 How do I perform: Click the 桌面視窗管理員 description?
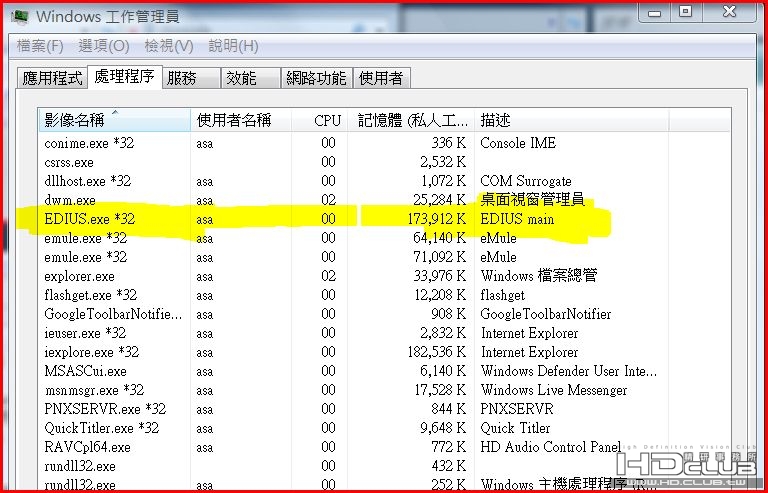(x=532, y=200)
